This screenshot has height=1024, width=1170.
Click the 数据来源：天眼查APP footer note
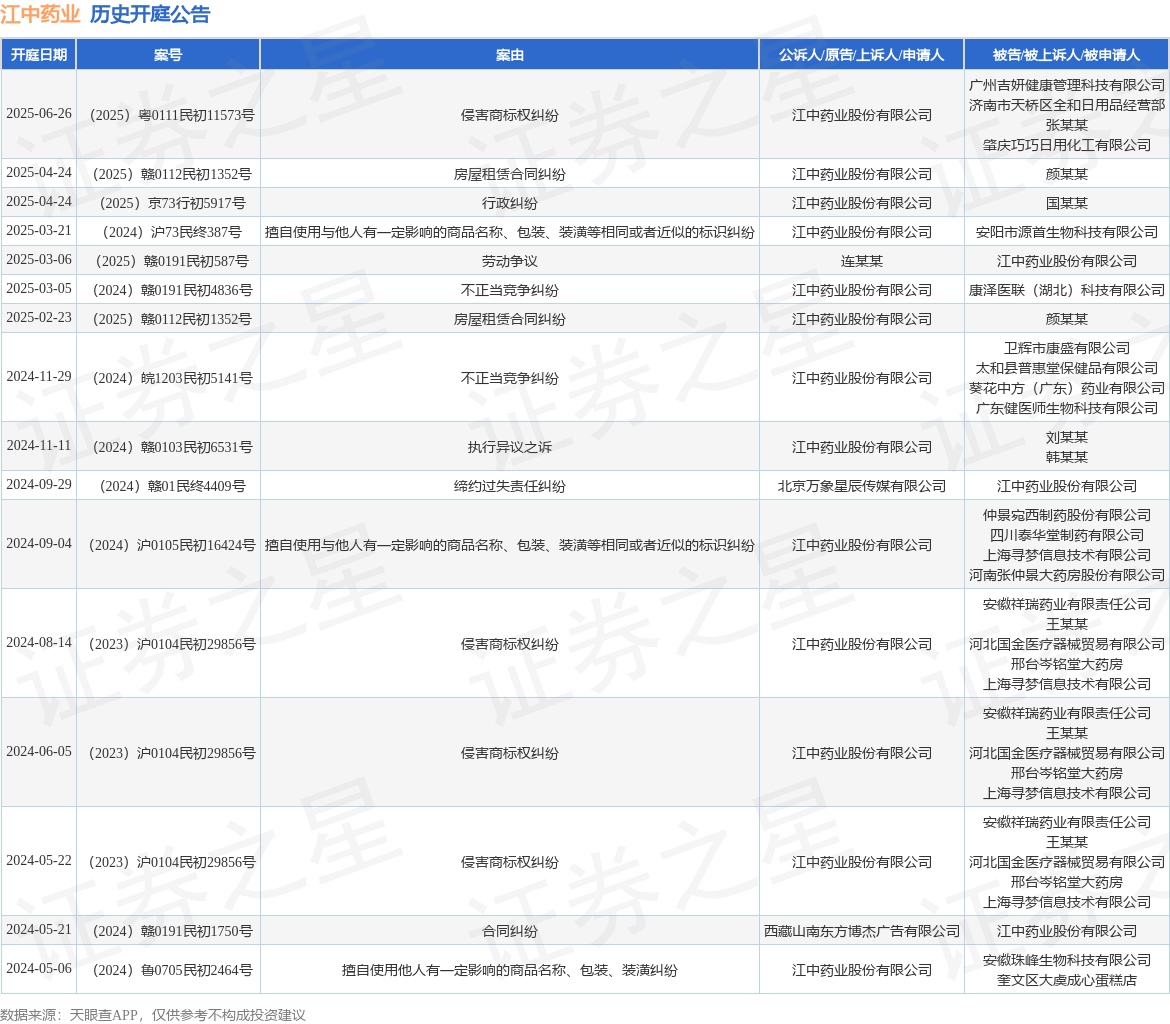click(153, 1015)
